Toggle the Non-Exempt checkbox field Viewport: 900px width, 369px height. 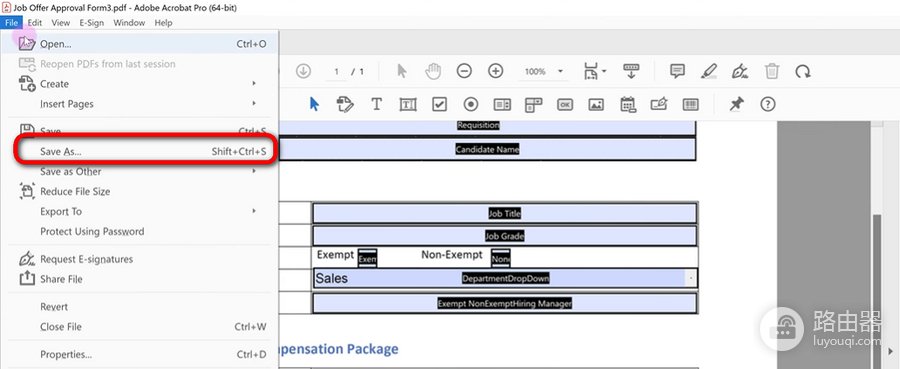[x=501, y=258]
